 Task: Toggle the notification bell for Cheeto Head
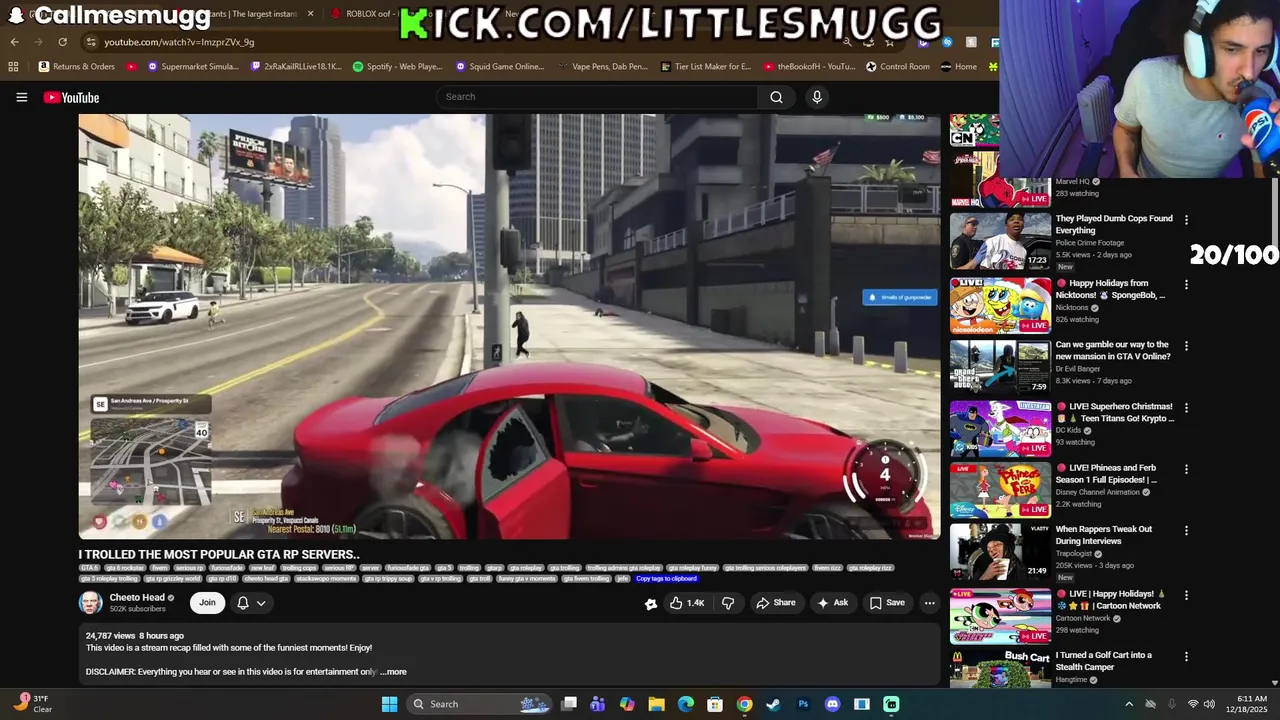(242, 603)
